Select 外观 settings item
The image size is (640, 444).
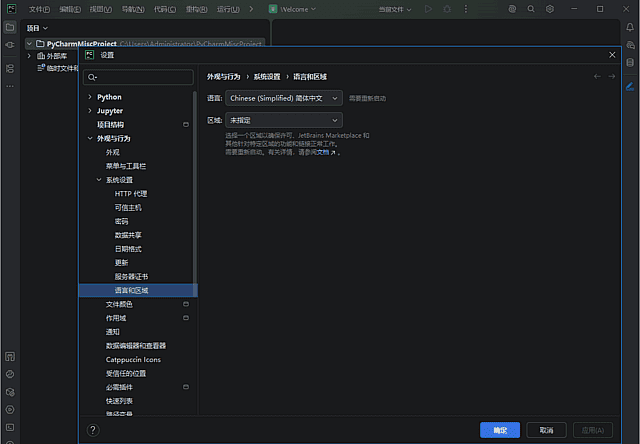click(x=113, y=152)
